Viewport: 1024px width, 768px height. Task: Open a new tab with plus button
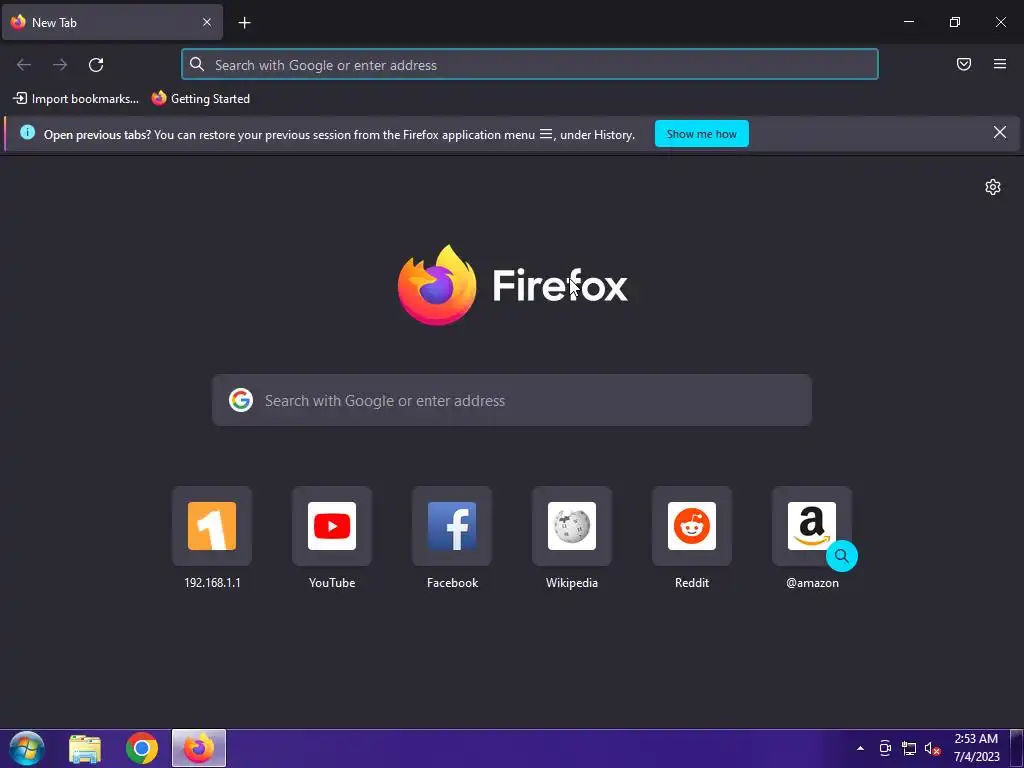tap(244, 23)
